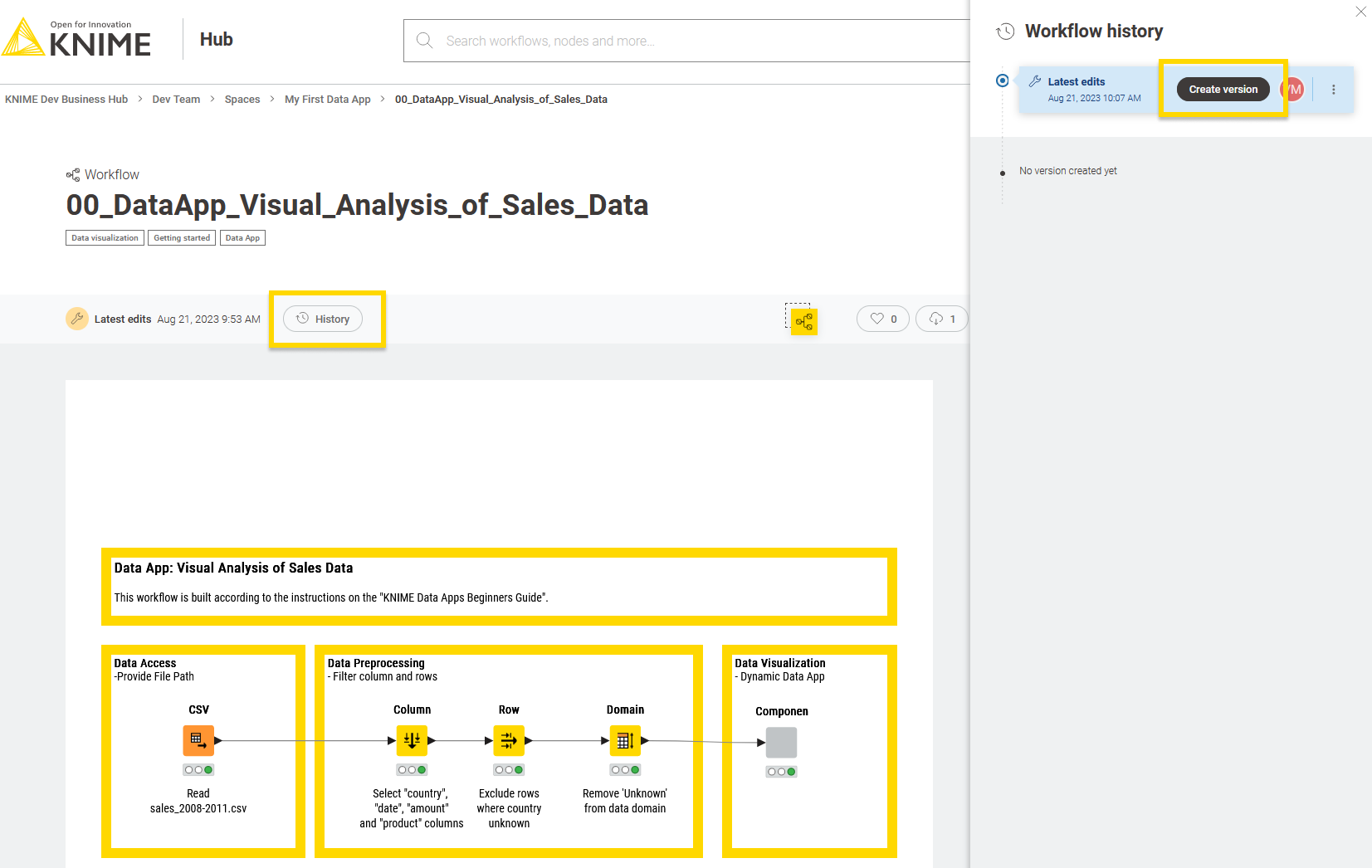1372x868 pixels.
Task: Click 'Exclude rows where country unknown' description
Action: pyautogui.click(x=509, y=808)
